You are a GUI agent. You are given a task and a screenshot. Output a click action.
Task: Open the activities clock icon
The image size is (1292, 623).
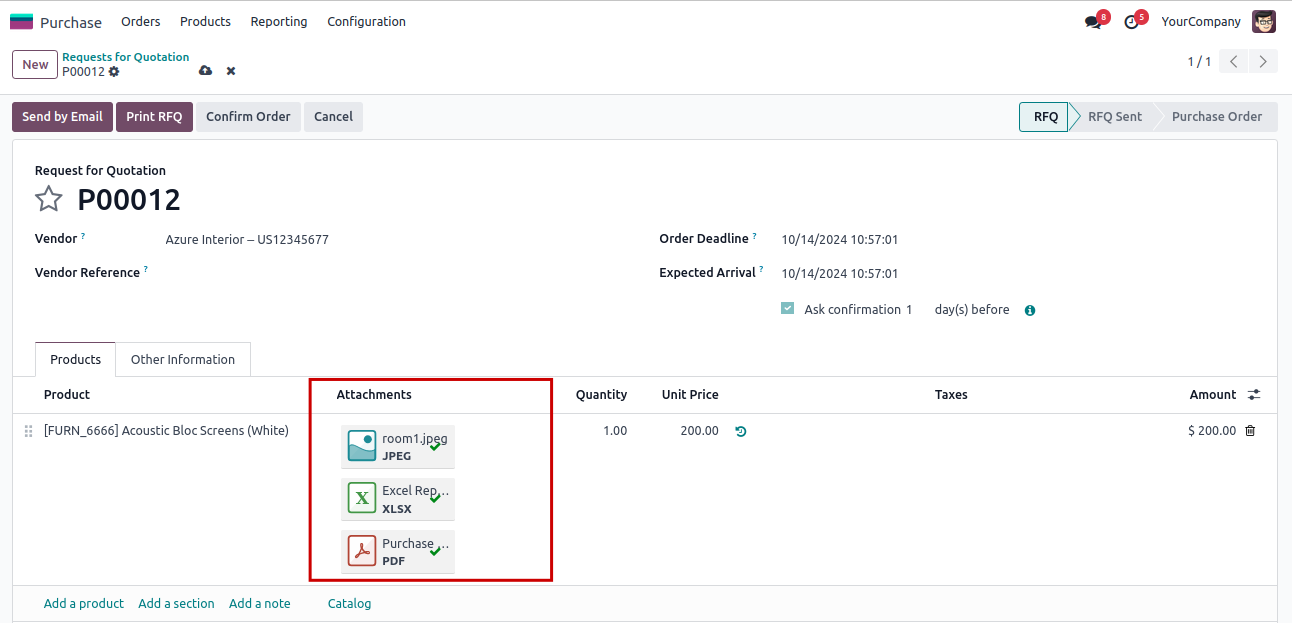point(1131,22)
